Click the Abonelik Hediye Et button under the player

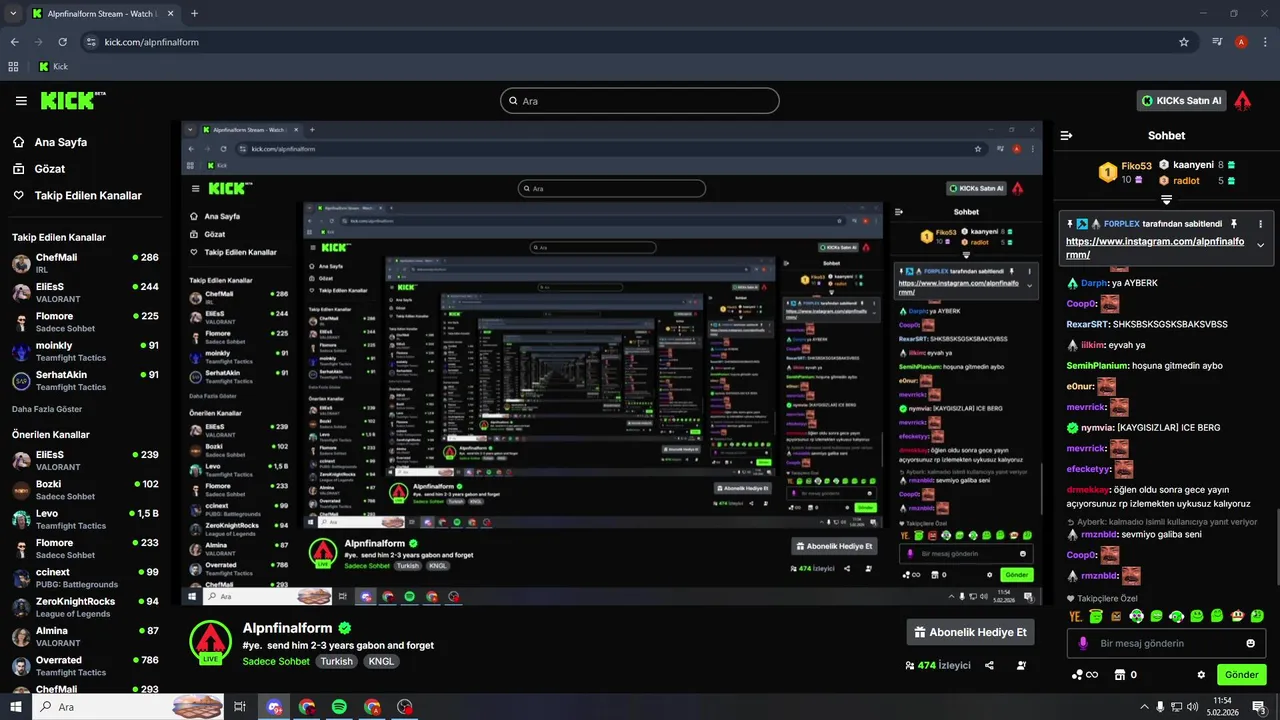tap(970, 632)
